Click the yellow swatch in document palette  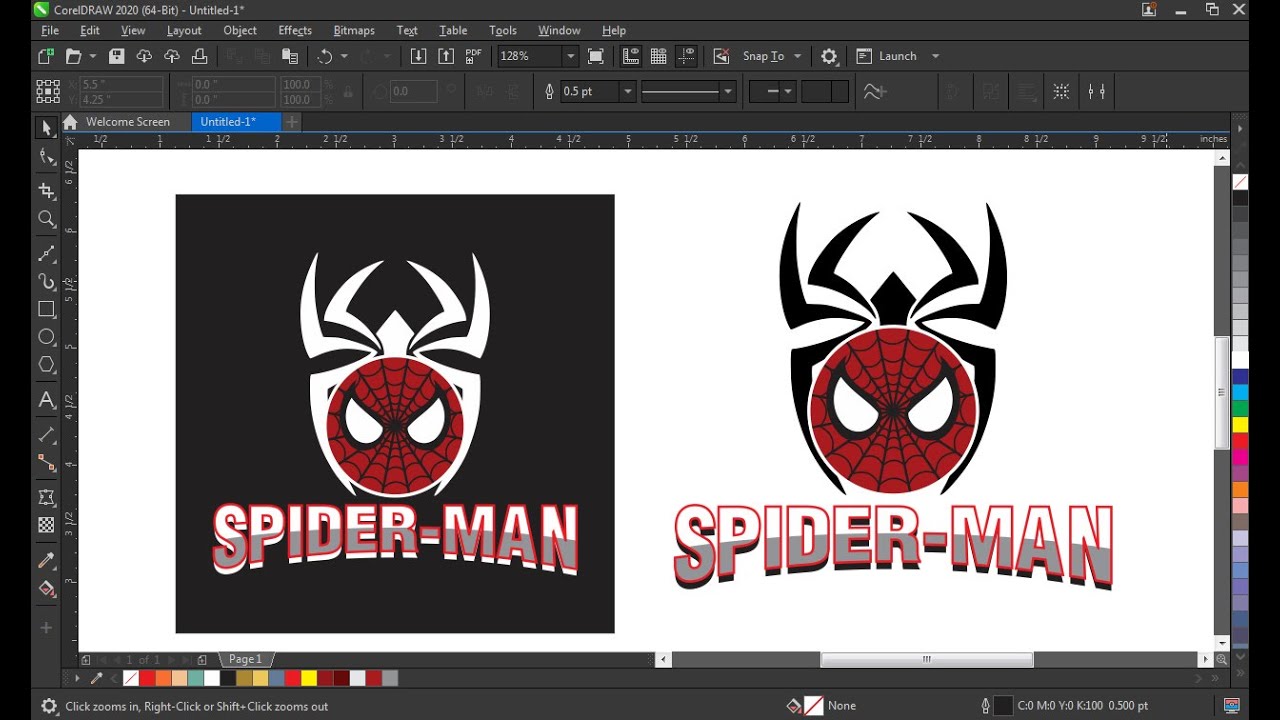309,678
